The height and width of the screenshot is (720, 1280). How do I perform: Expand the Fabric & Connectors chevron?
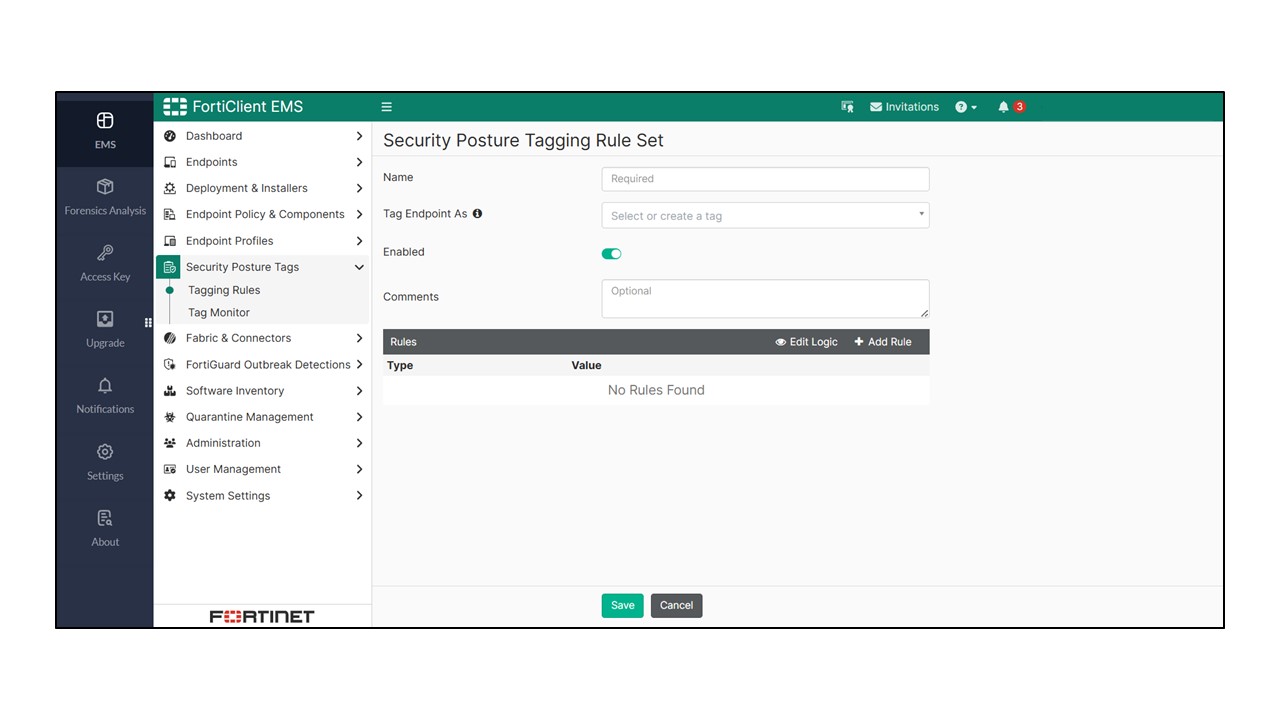point(359,338)
